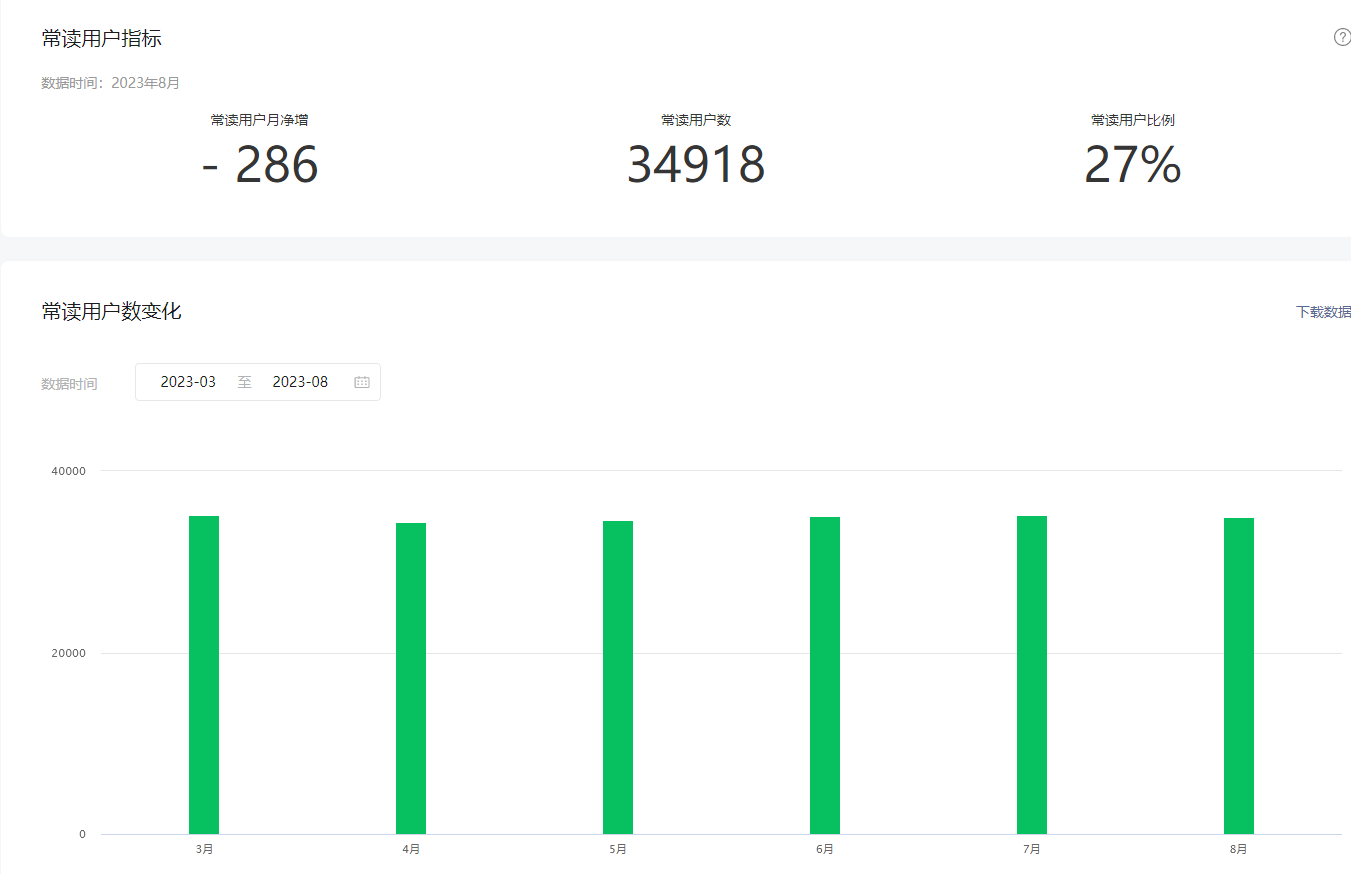Click the 8月 axis label
Screen dimensions: 1351x874
1239,849
